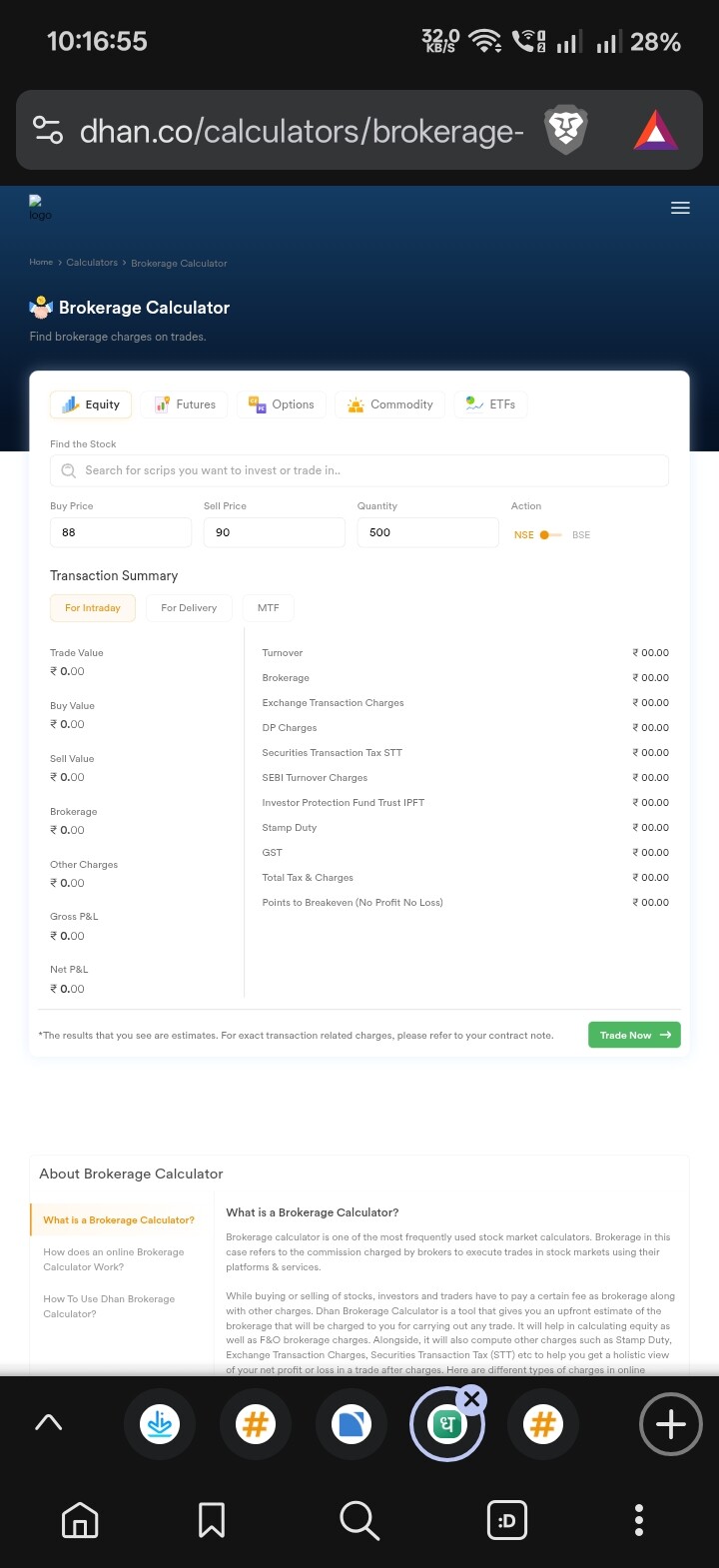Go to browser home

(x=80, y=1520)
